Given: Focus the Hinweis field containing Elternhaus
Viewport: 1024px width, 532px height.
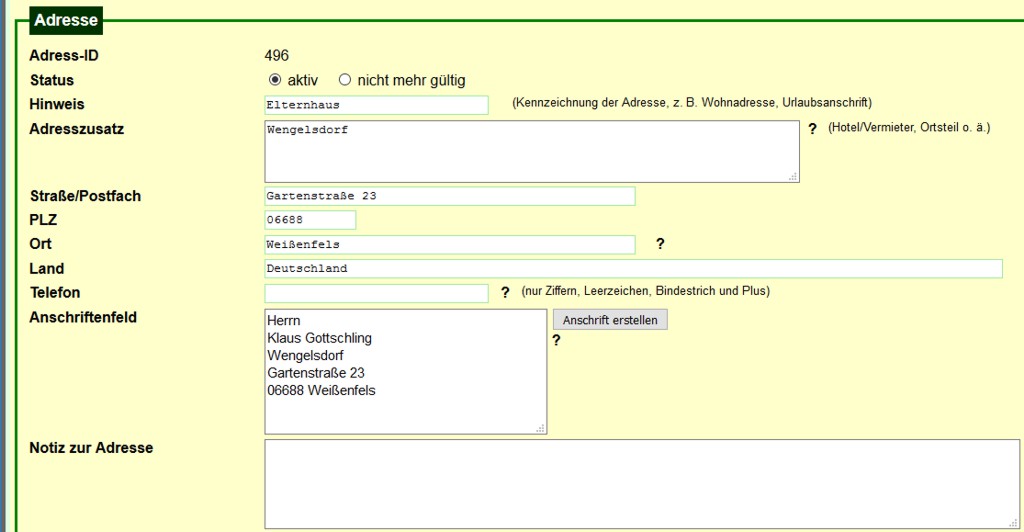Looking at the screenshot, I should click(376, 105).
